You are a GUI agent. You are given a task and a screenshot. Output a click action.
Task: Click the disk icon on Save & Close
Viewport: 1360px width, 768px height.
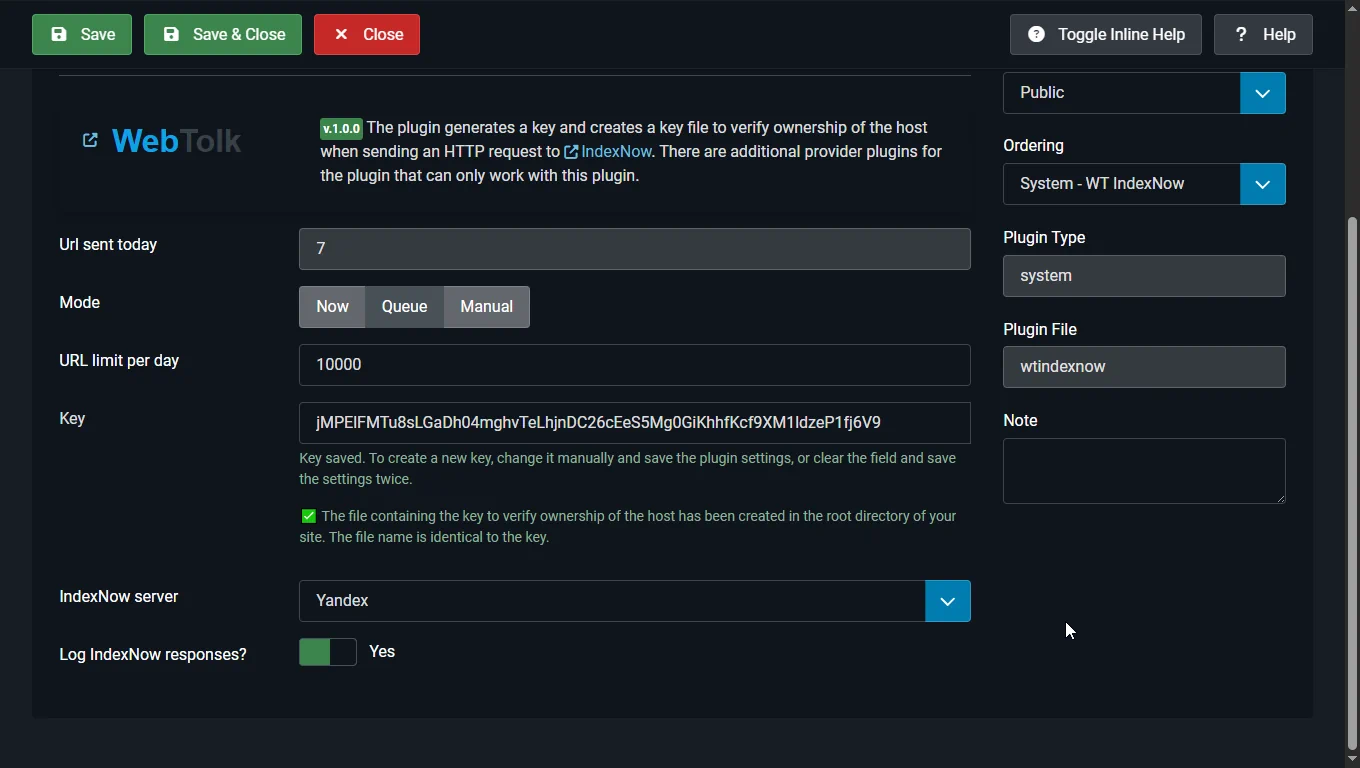coord(172,34)
